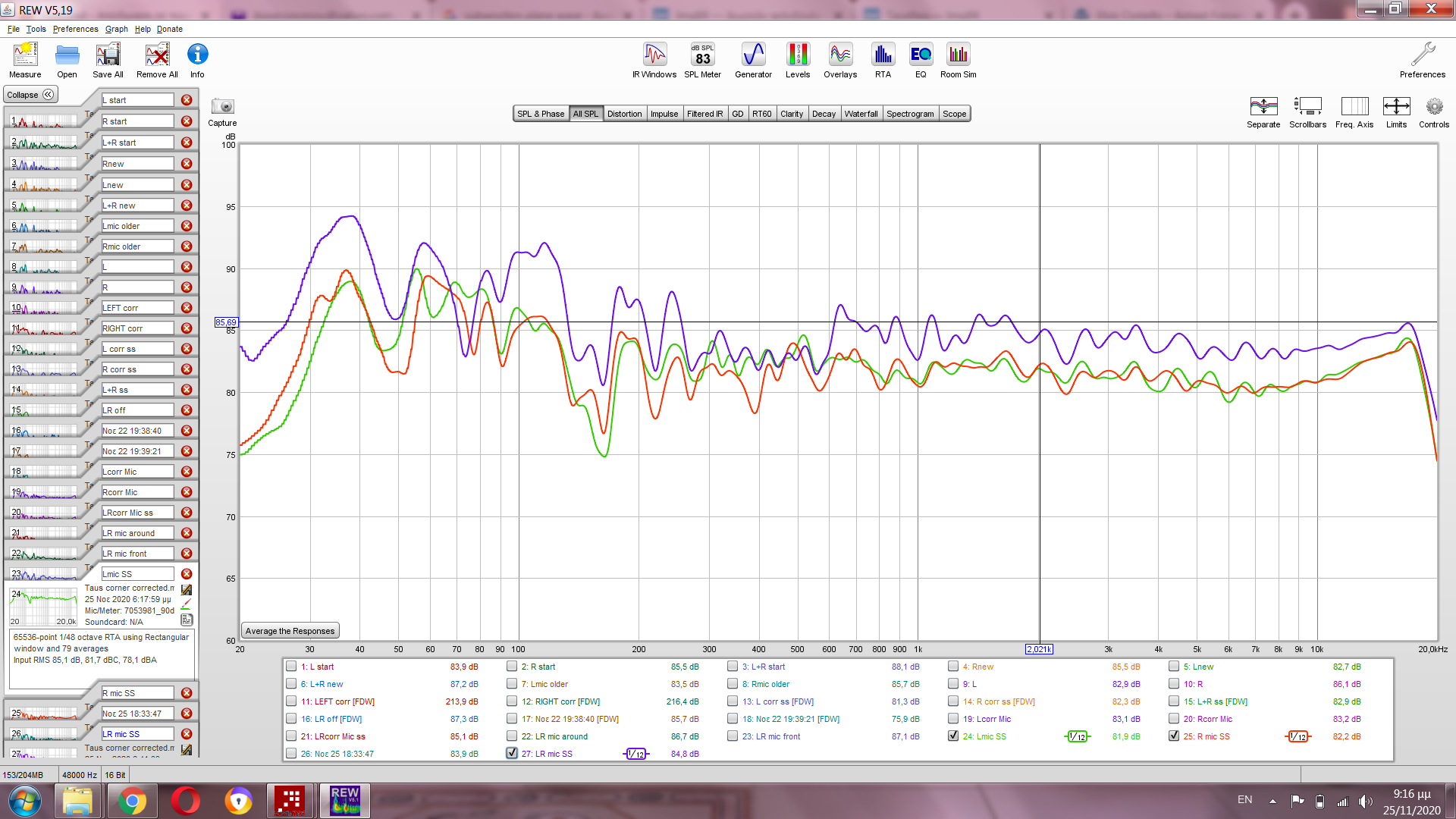Viewport: 1456px width, 819px height.
Task: Enable trace 1: L start checkbox
Action: coord(291,667)
